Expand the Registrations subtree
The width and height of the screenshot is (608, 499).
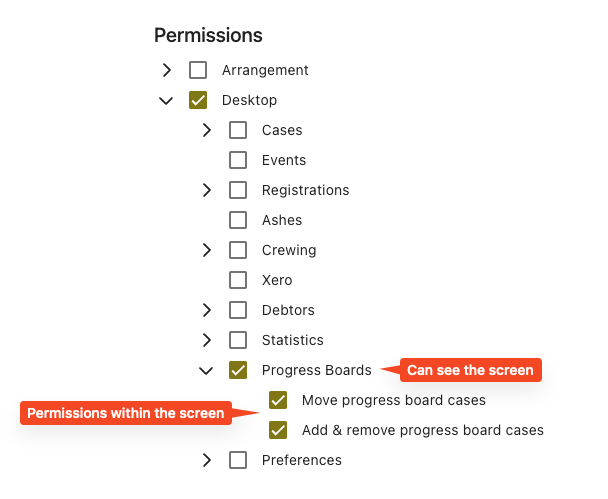[207, 190]
